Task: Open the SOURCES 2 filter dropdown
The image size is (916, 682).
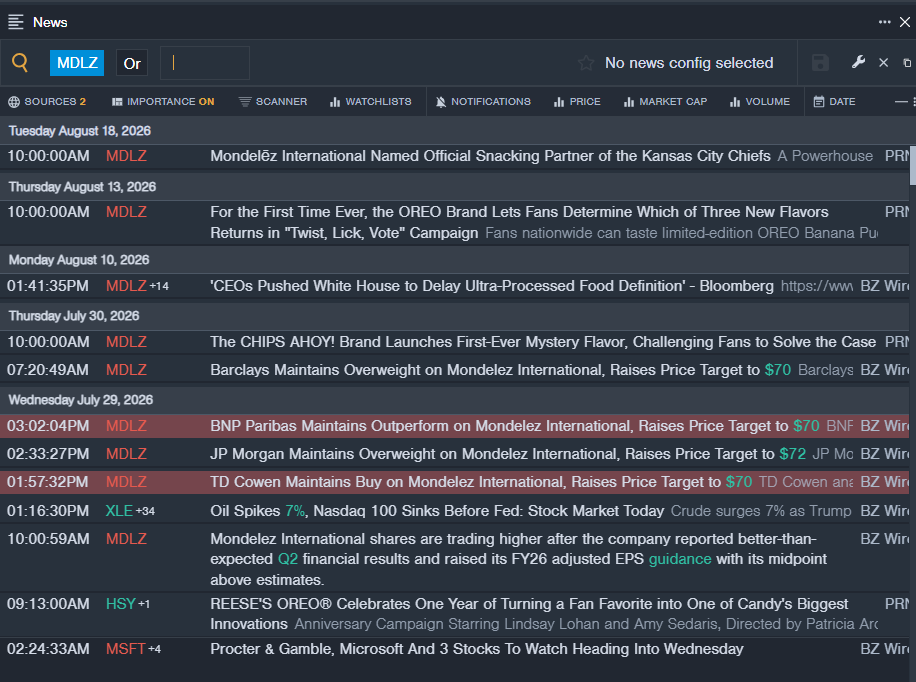Action: (47, 102)
